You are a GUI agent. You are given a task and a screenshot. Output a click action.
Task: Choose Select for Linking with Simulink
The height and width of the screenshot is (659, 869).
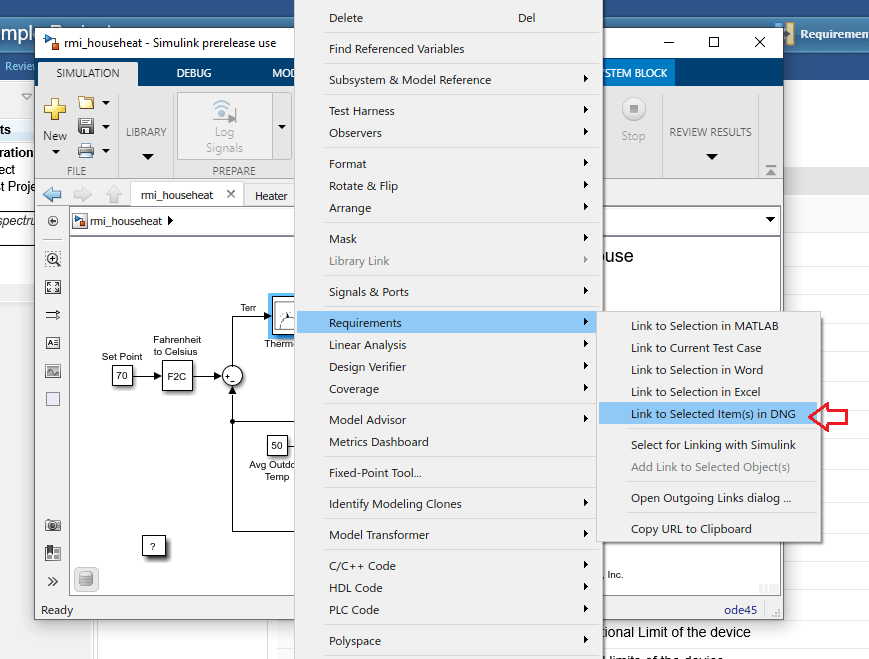pos(708,445)
